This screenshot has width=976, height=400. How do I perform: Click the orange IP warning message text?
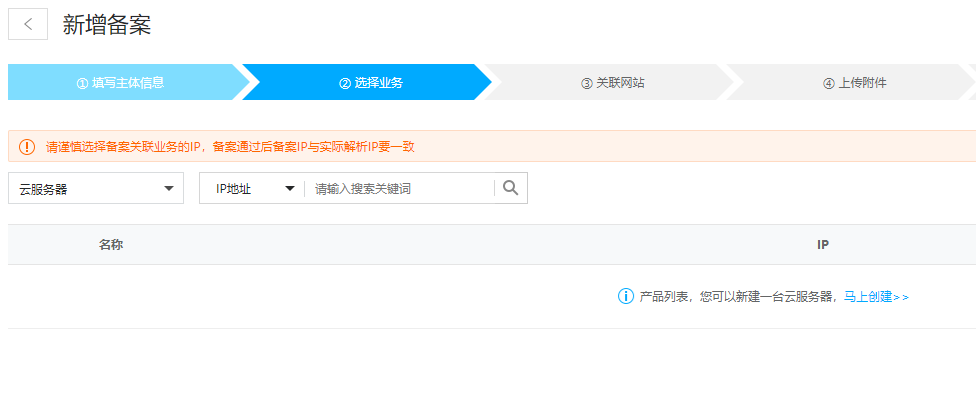[x=230, y=147]
